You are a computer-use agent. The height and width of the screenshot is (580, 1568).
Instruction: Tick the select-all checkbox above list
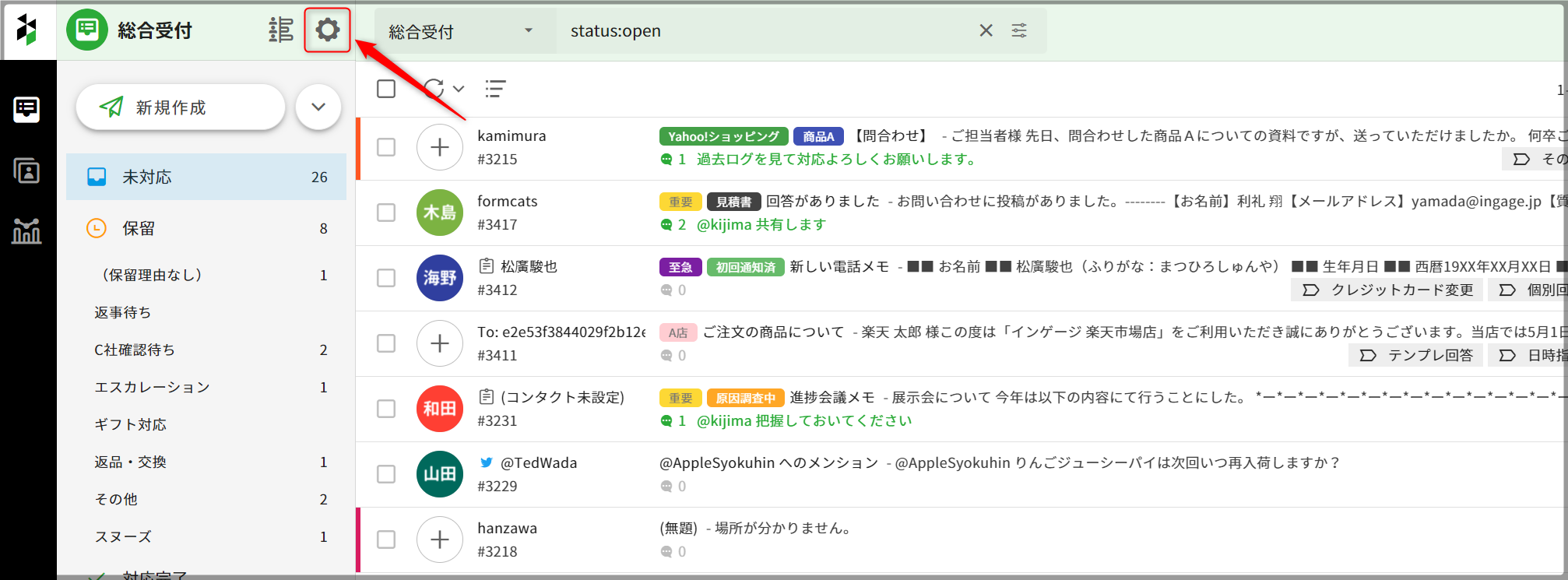(386, 89)
